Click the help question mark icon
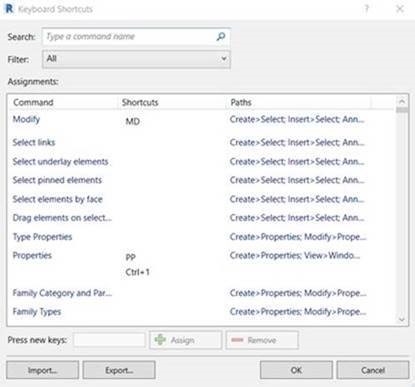The width and height of the screenshot is (415, 387). [367, 9]
